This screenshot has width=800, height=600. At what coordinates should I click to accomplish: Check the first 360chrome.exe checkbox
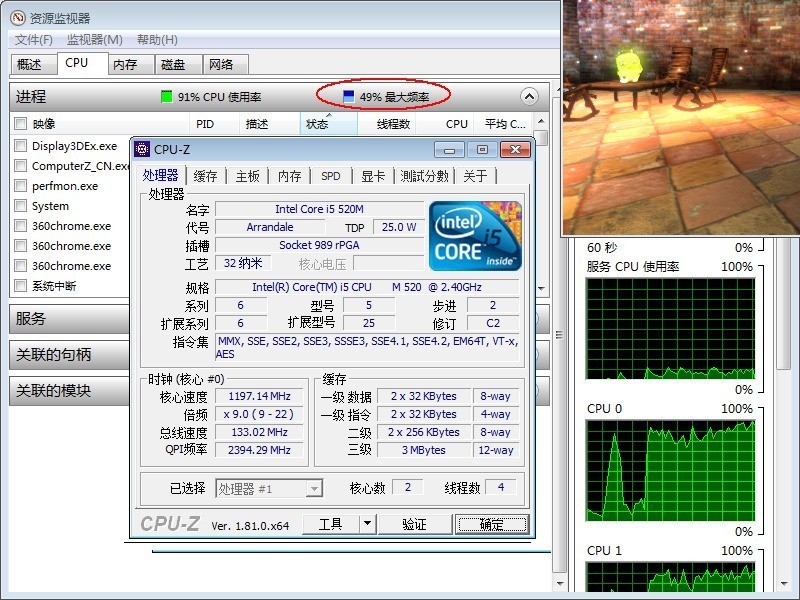21,226
